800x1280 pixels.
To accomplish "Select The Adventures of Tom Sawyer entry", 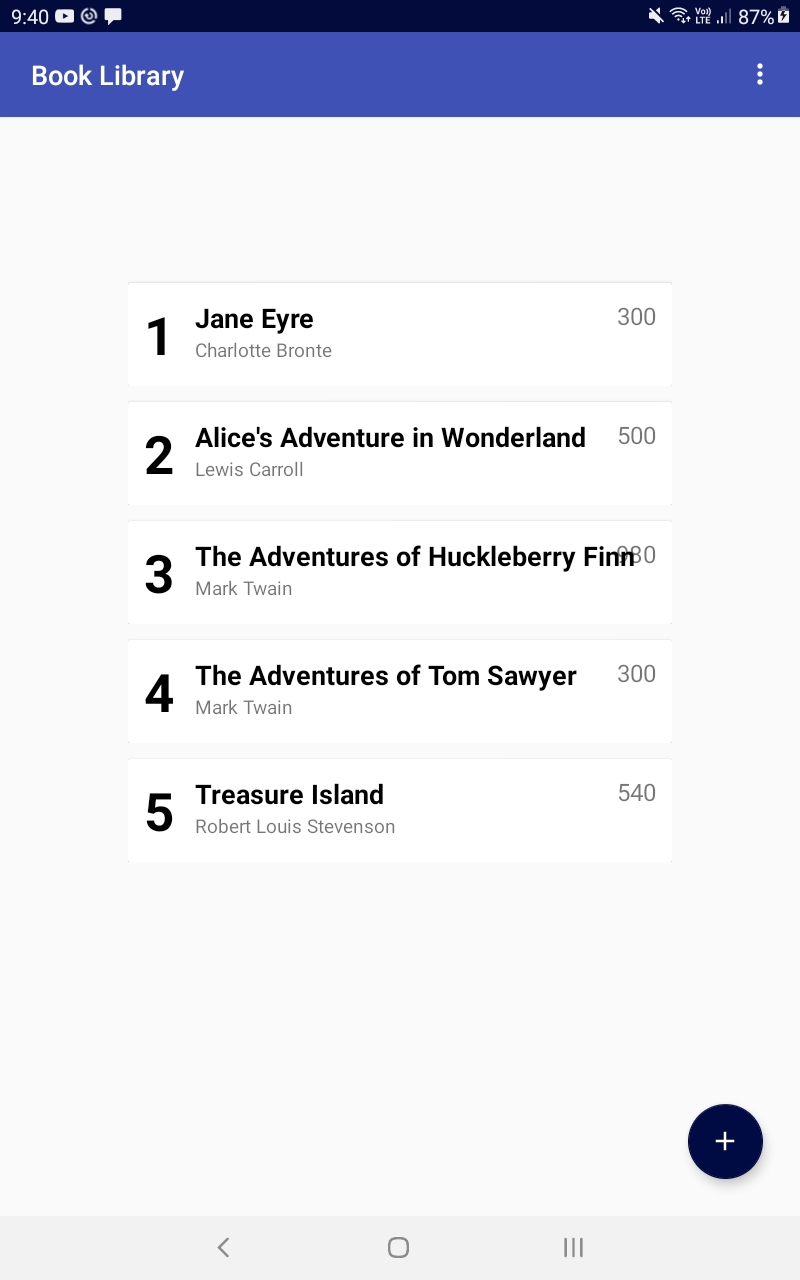I will tap(400, 691).
